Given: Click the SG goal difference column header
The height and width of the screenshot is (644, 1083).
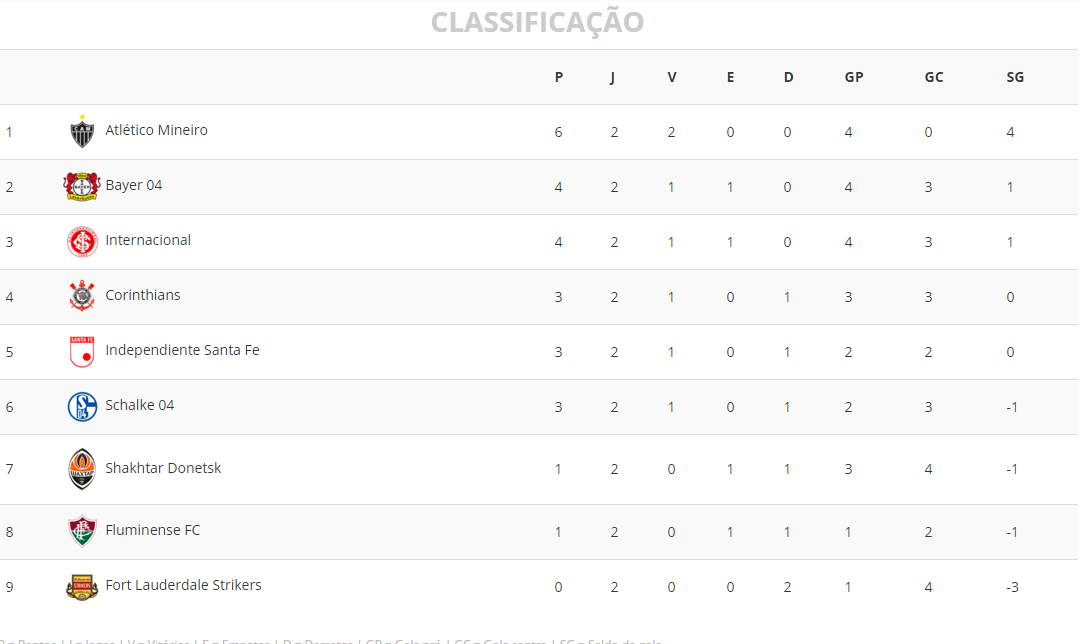Looking at the screenshot, I should [1015, 77].
